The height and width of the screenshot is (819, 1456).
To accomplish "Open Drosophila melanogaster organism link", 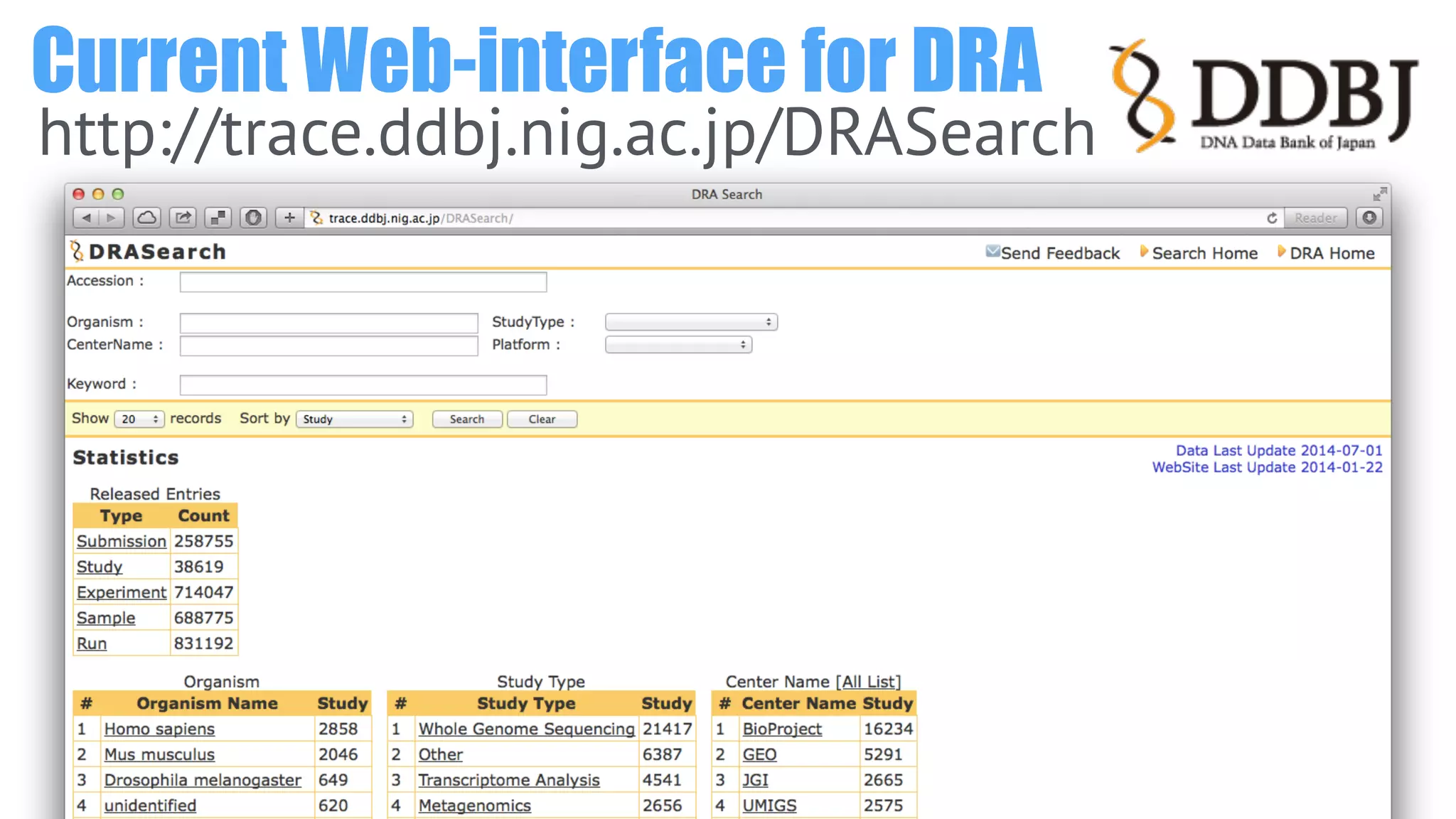I will point(203,780).
